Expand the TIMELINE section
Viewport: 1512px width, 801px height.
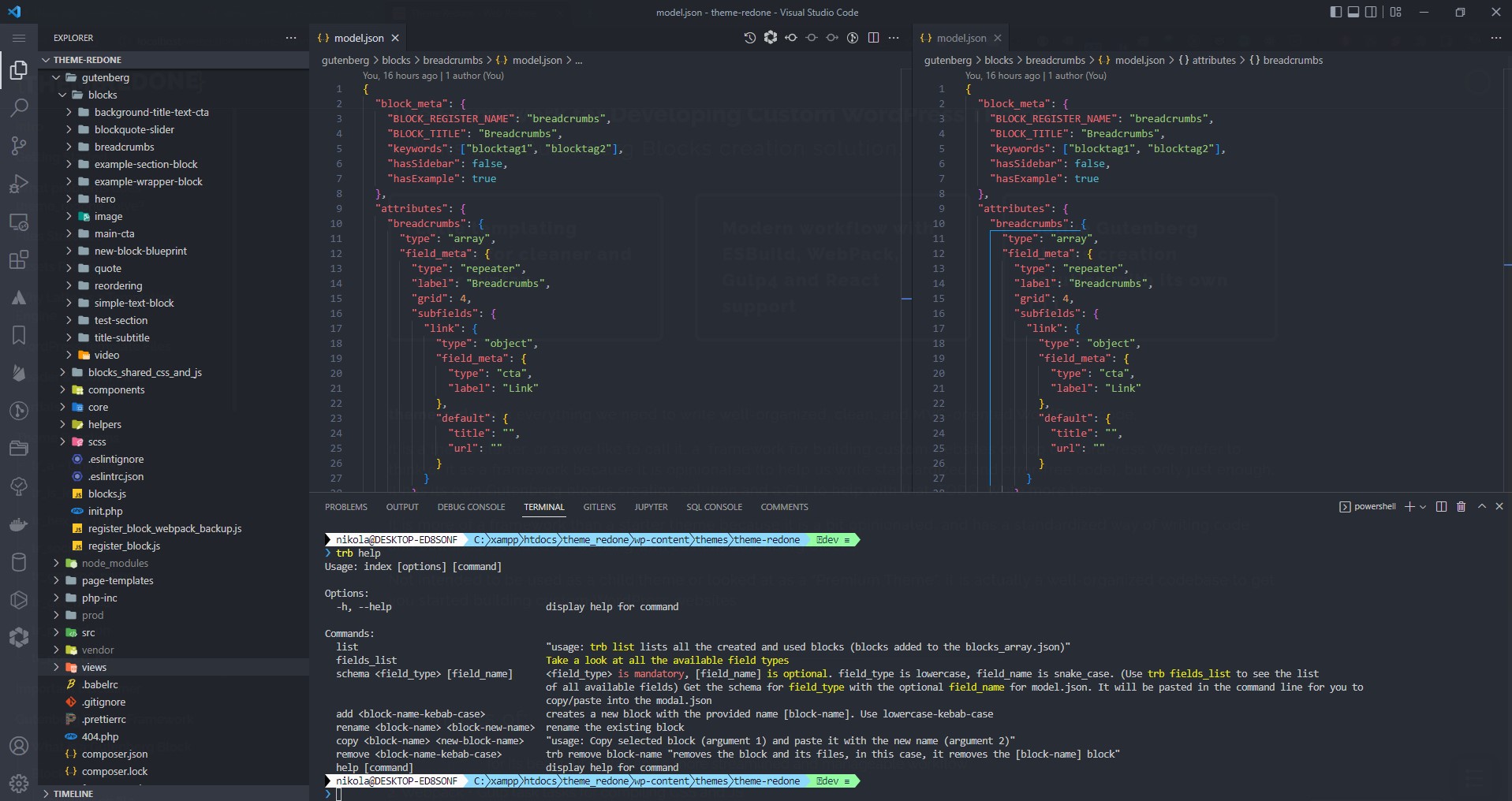point(73,794)
